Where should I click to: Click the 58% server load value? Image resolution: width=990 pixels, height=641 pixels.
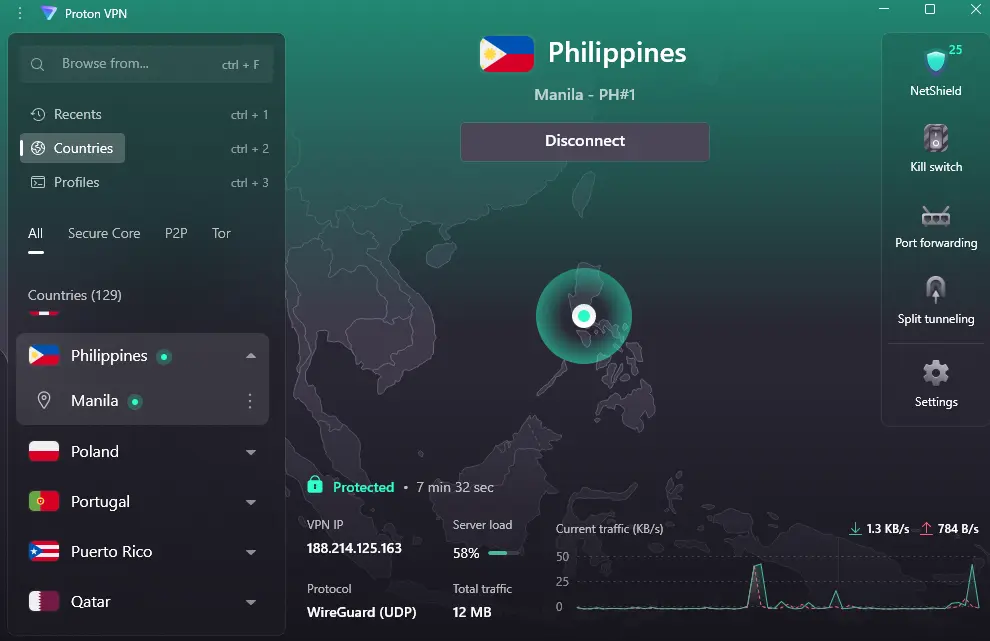click(x=466, y=553)
